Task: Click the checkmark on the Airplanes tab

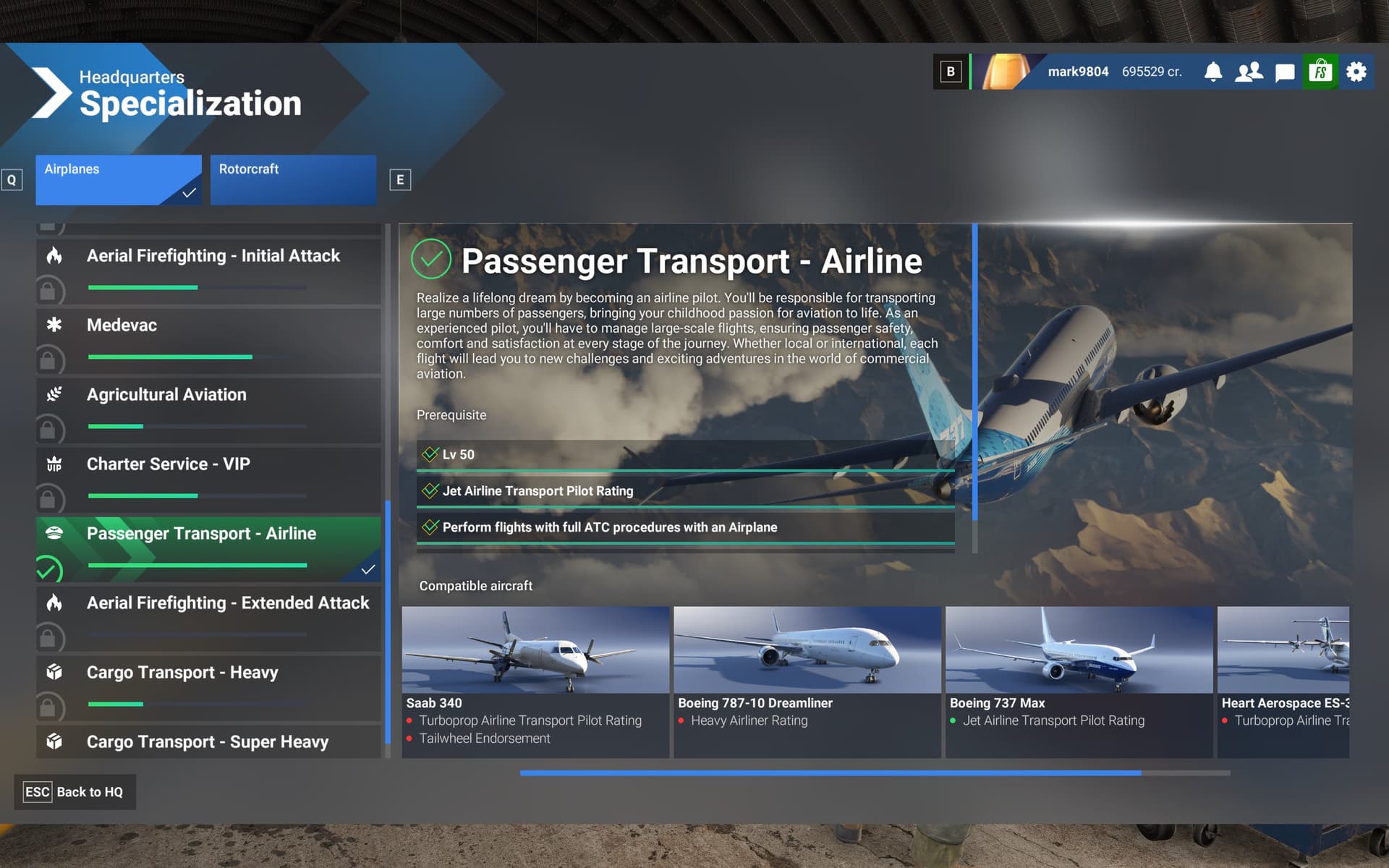Action: 189,192
